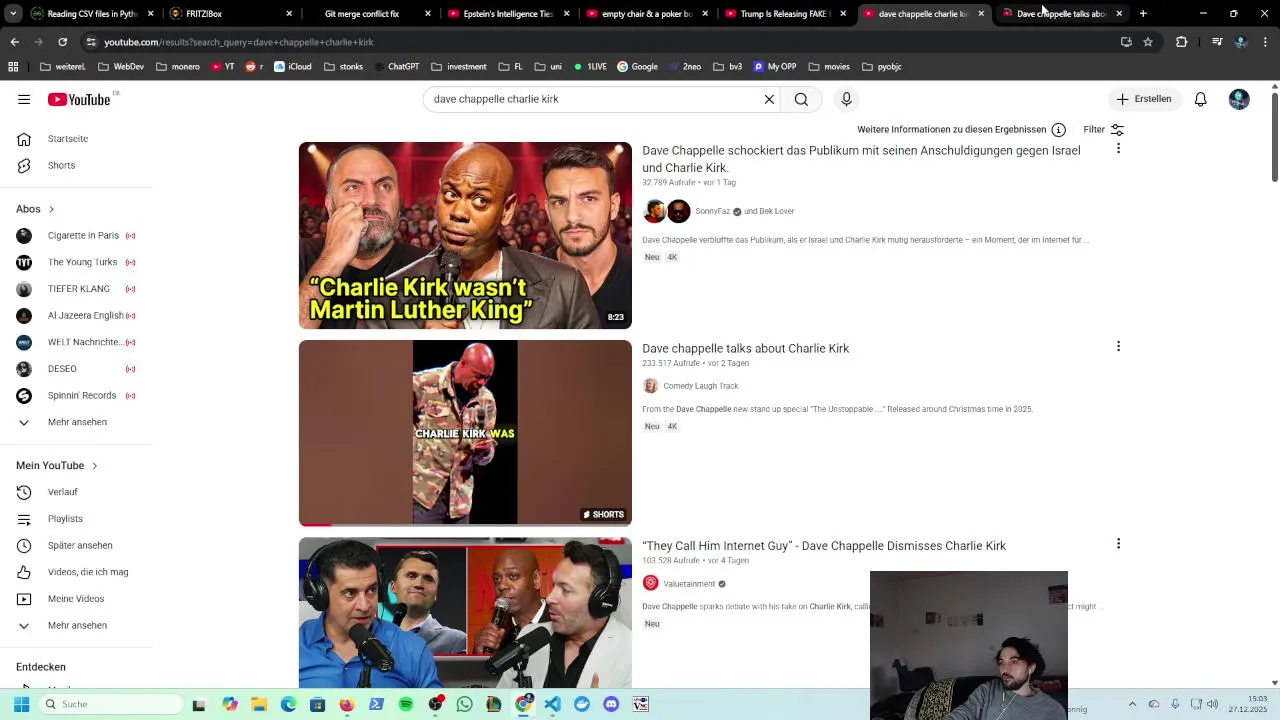1280x720 pixels.
Task: Open more options for 'Dave chappelle talks' result
Action: pyautogui.click(x=1118, y=346)
